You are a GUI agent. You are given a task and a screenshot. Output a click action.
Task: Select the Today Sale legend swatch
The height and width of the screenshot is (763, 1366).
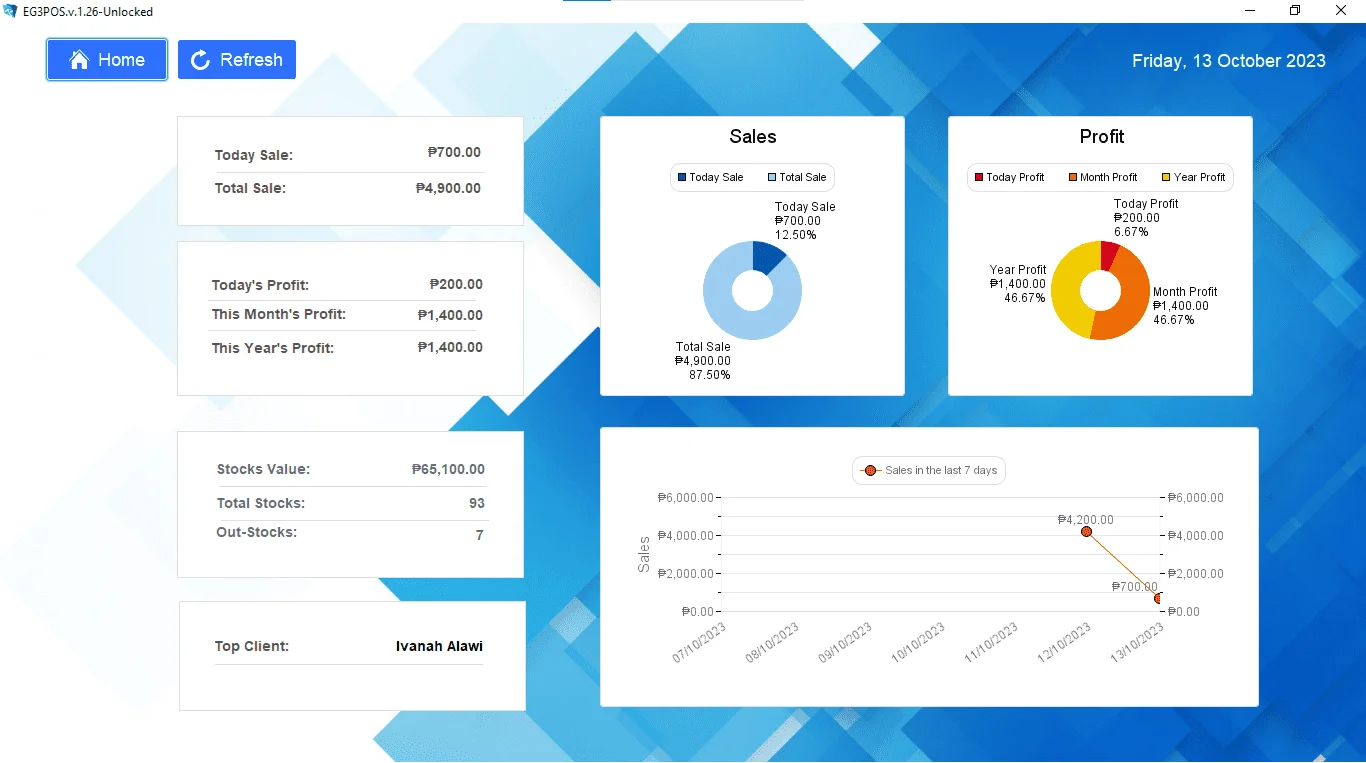pos(682,177)
